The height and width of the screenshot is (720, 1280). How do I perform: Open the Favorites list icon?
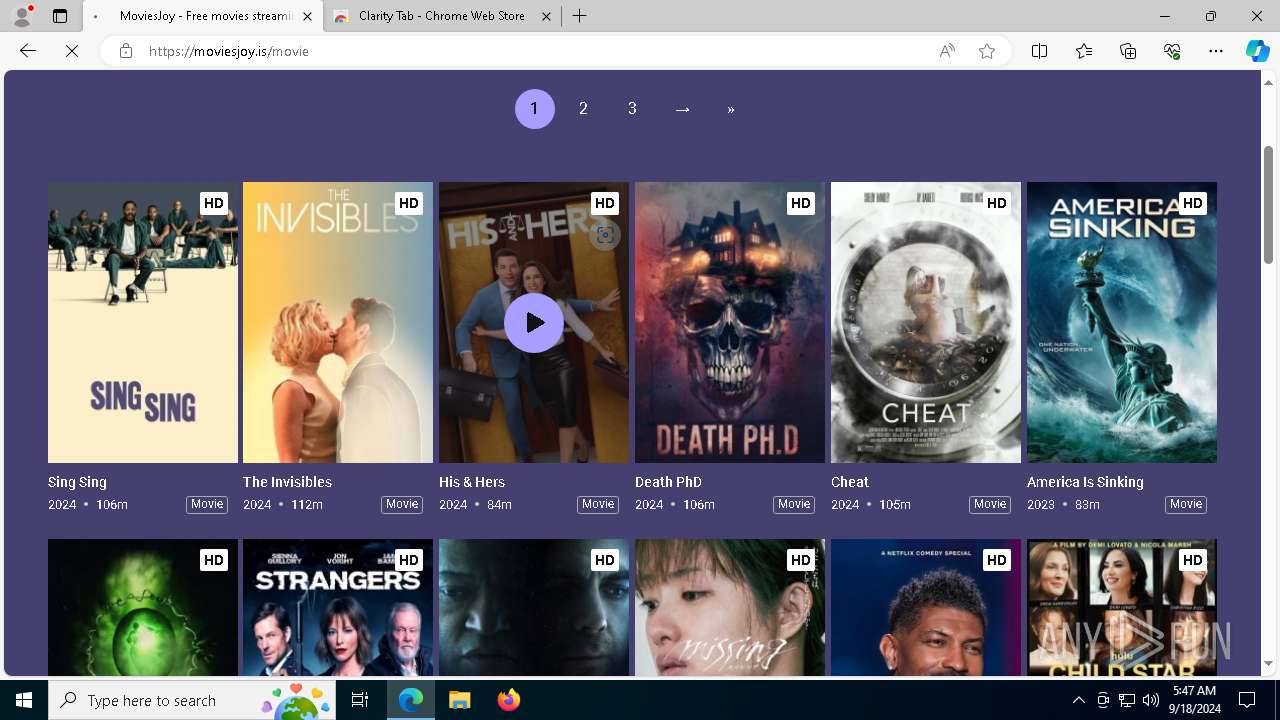(x=1084, y=51)
